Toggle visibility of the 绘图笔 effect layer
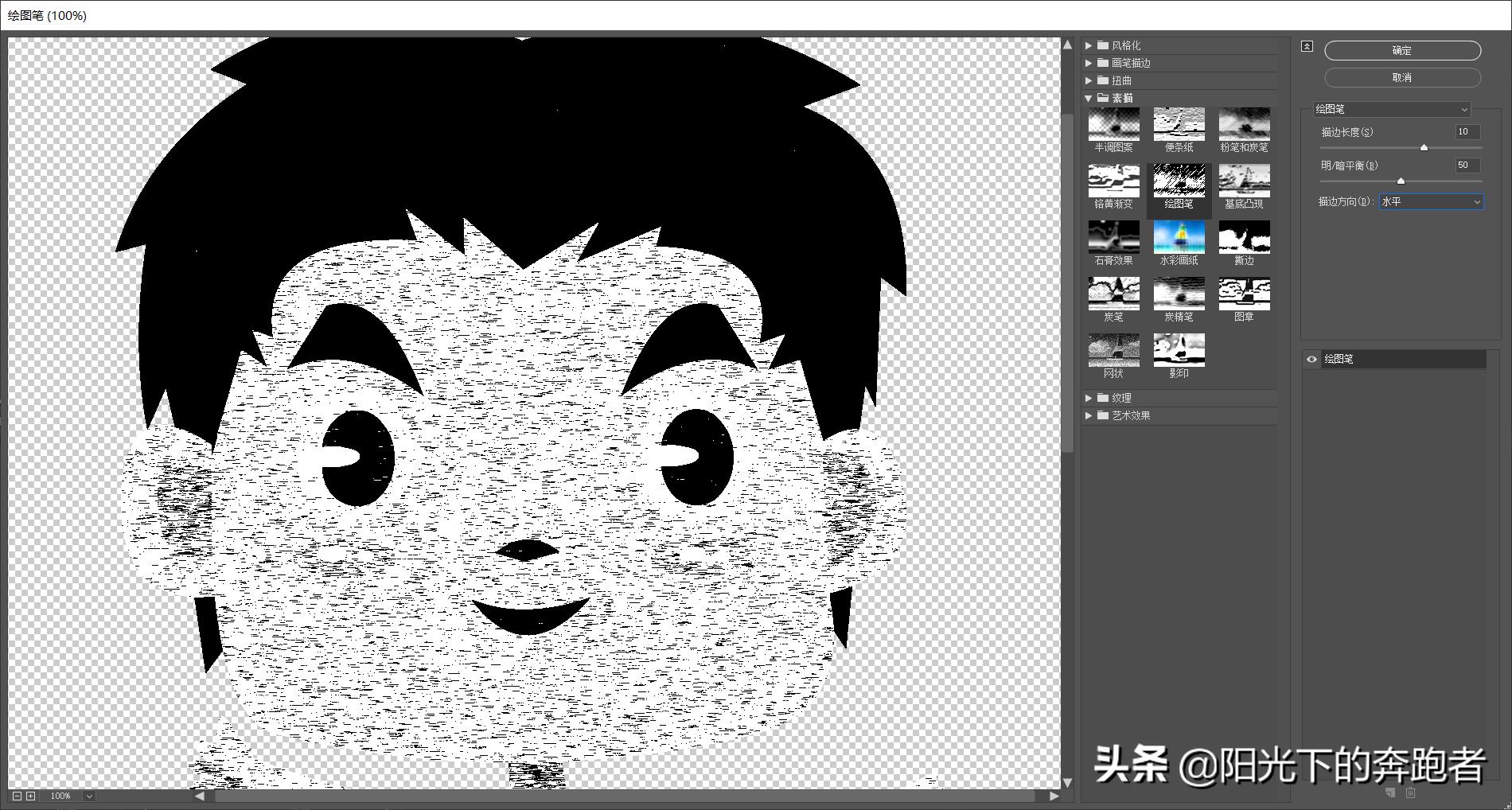1512x810 pixels. [x=1311, y=360]
